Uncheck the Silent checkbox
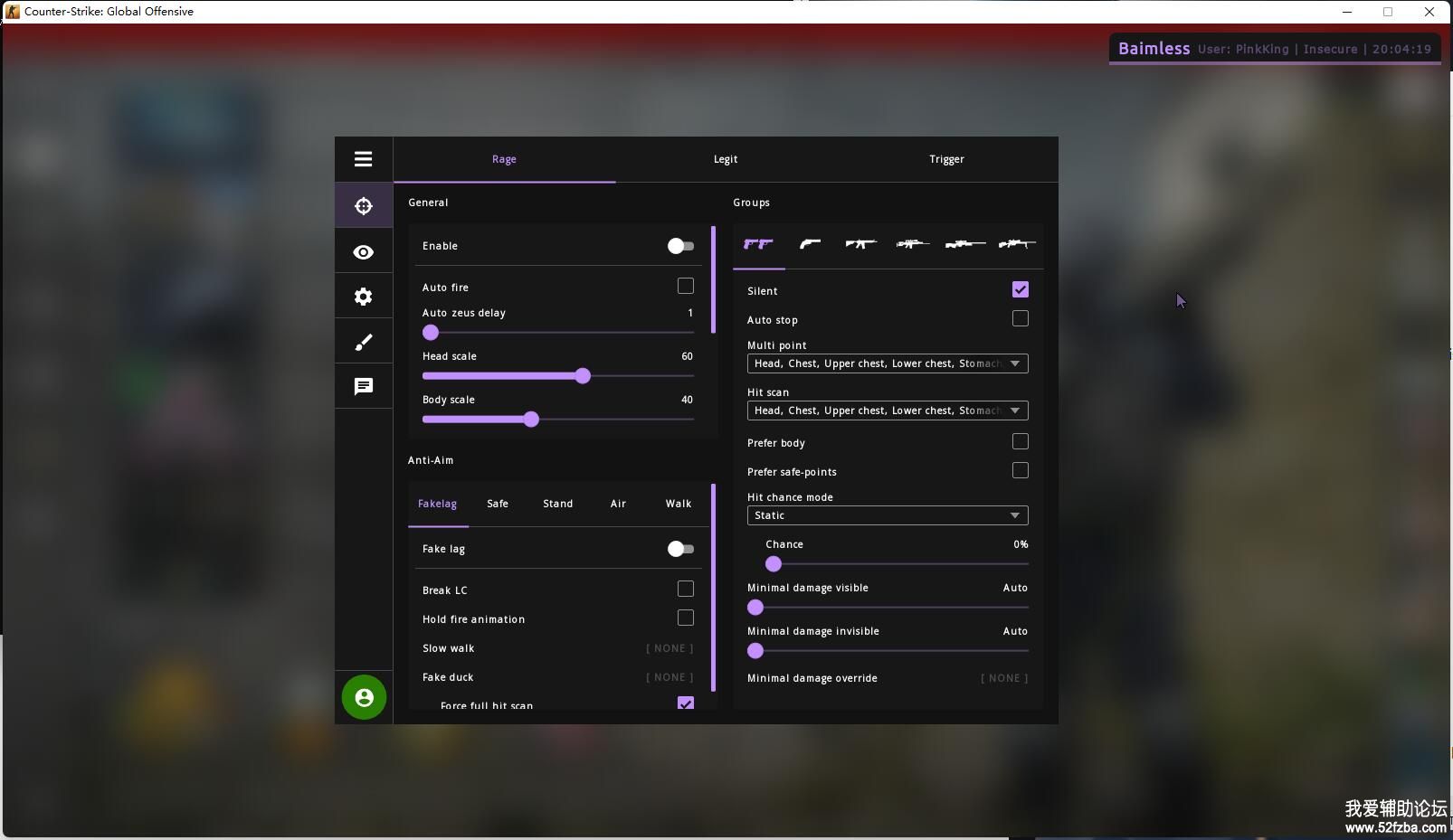Viewport: 1453px width, 840px height. click(1021, 289)
